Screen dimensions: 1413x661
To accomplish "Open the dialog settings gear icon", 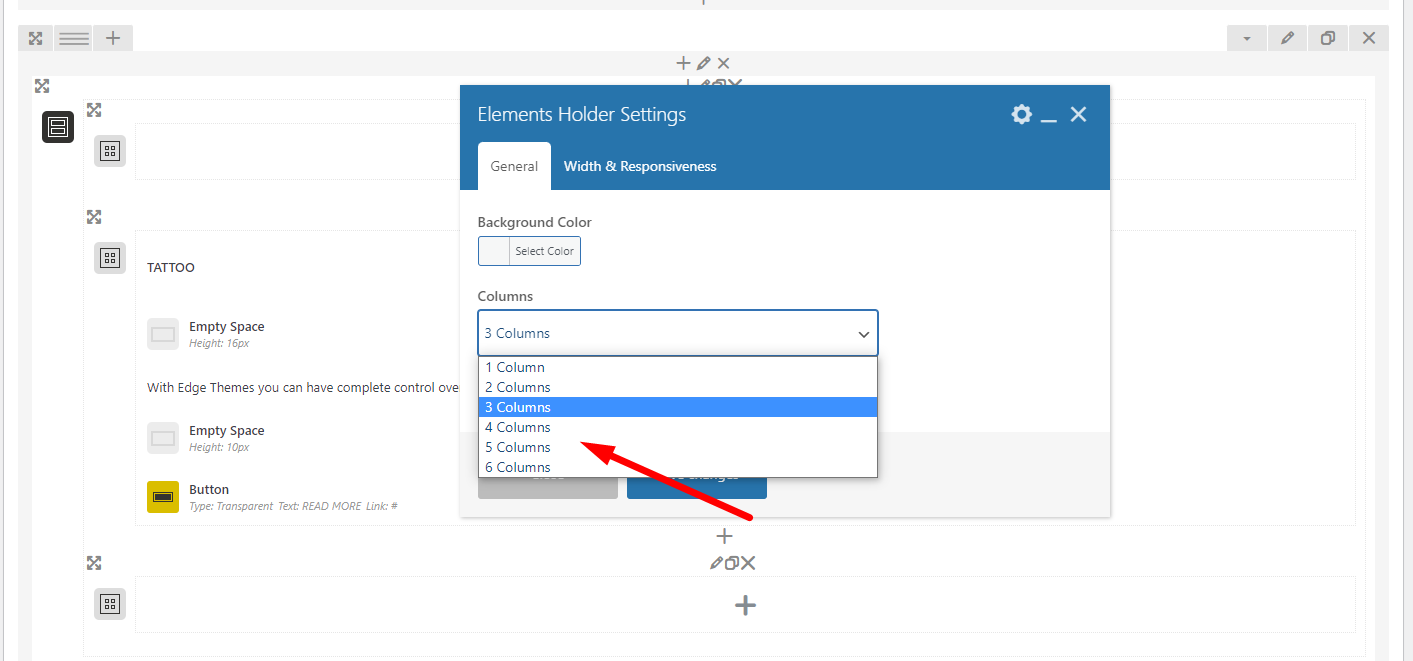I will [x=1021, y=114].
